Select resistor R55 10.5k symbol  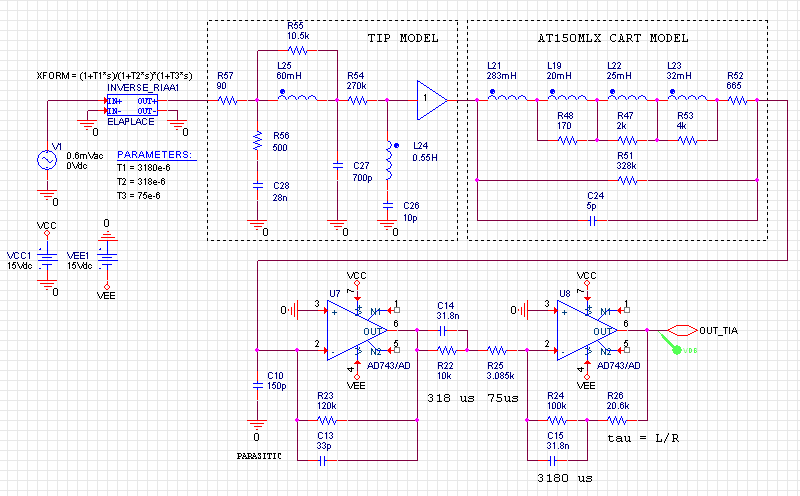click(x=297, y=50)
